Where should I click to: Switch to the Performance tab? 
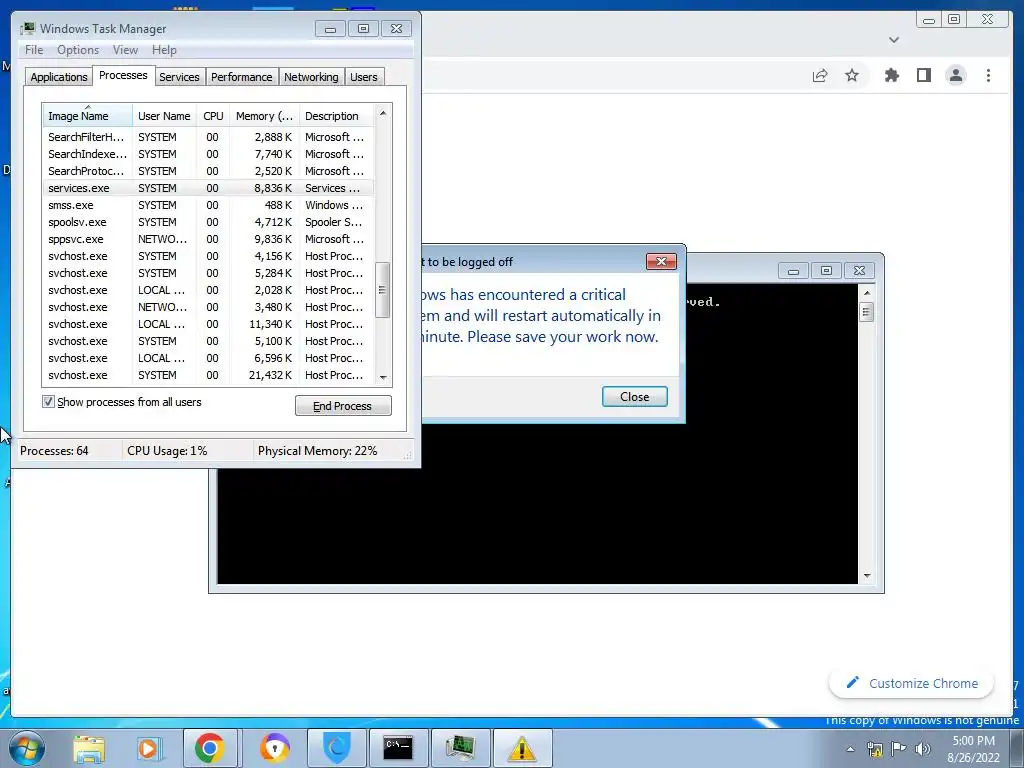pyautogui.click(x=241, y=77)
